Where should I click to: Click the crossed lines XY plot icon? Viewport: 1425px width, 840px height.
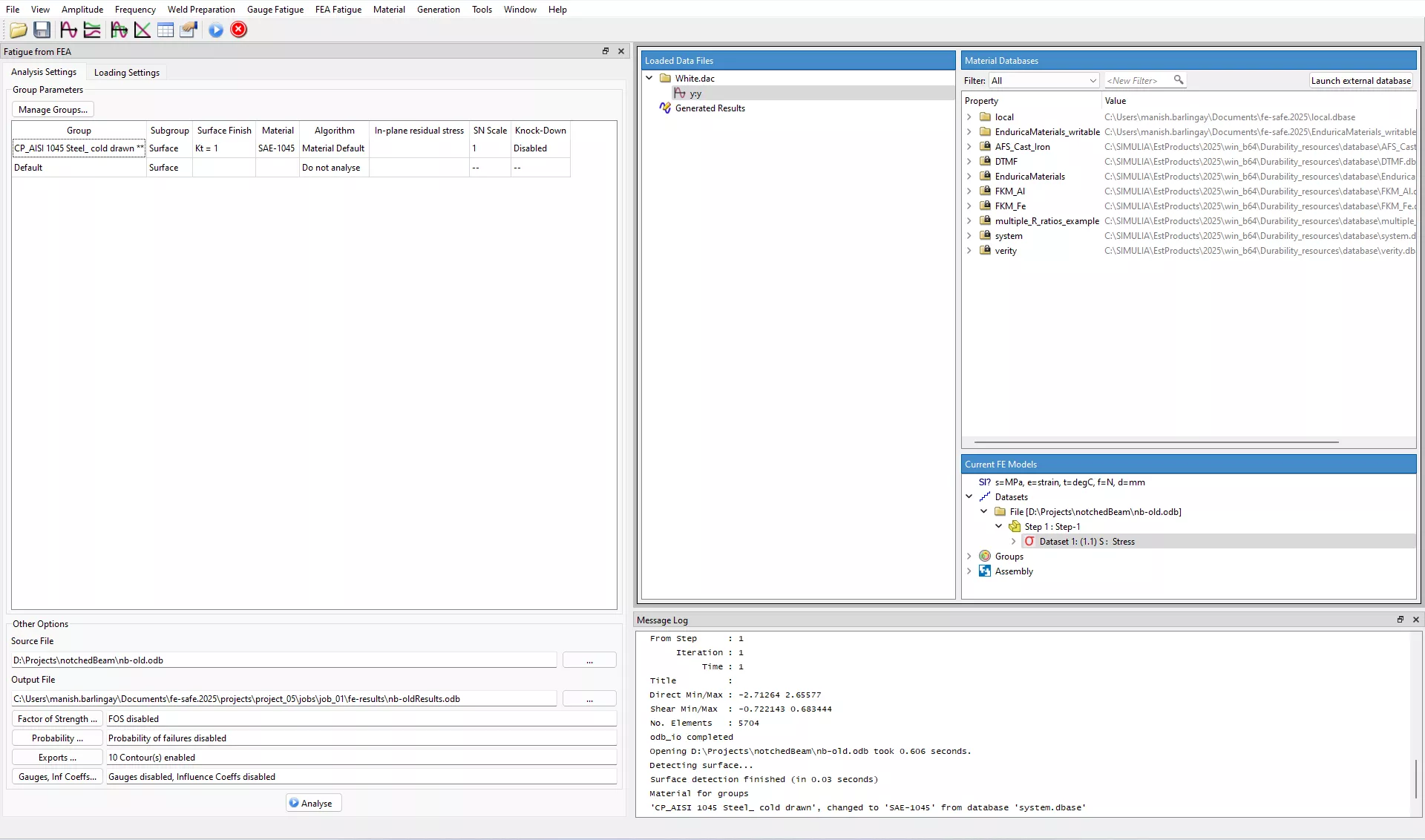point(142,30)
